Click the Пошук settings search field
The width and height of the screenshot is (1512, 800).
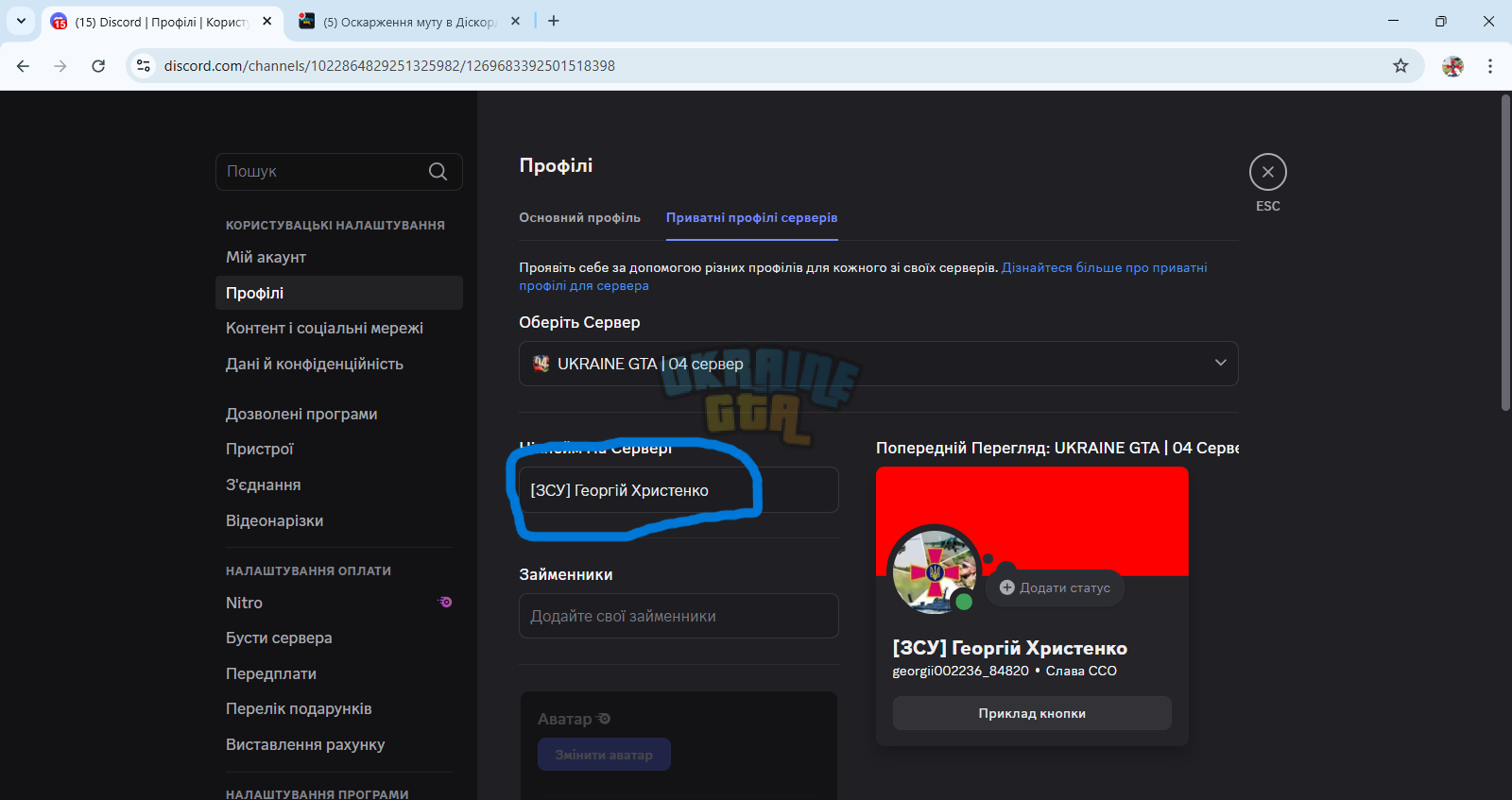[x=338, y=172]
